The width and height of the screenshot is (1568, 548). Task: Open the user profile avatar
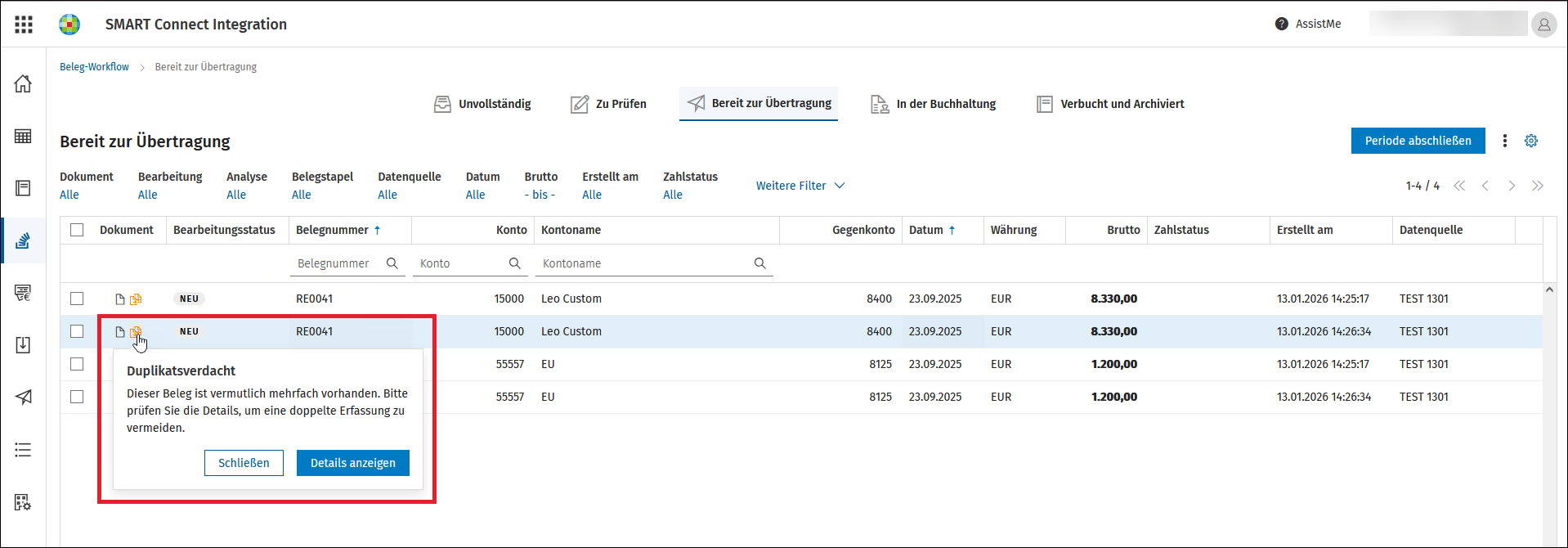pos(1543,25)
